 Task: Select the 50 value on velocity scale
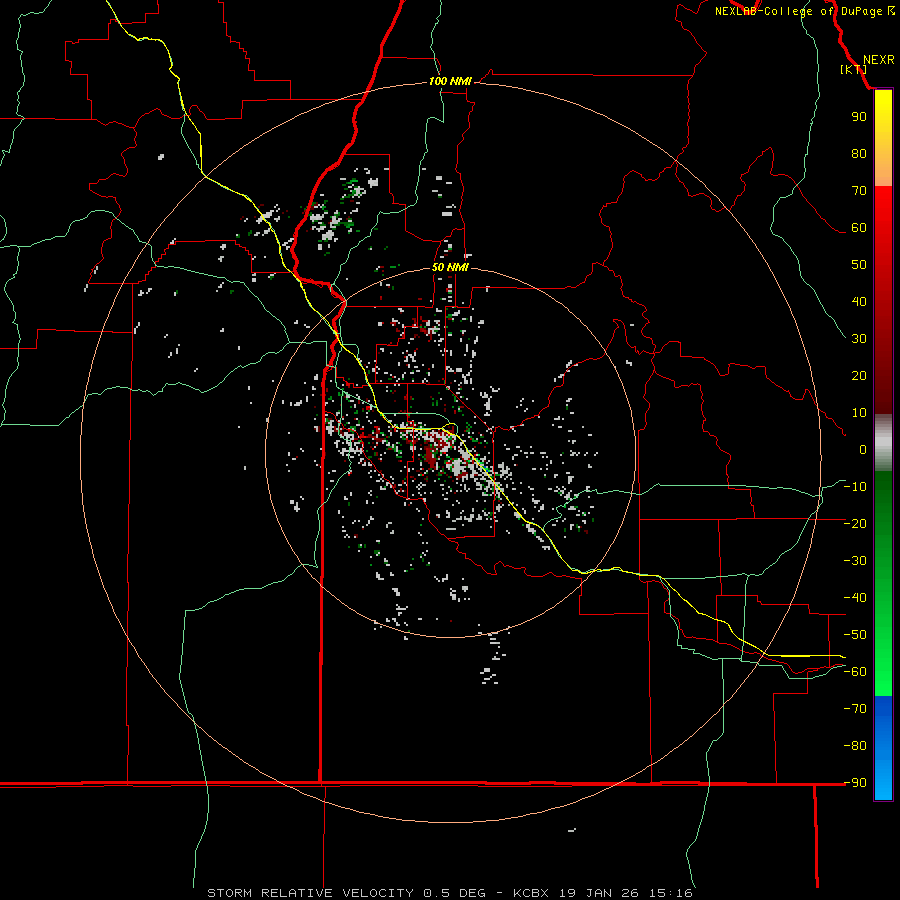(x=859, y=265)
